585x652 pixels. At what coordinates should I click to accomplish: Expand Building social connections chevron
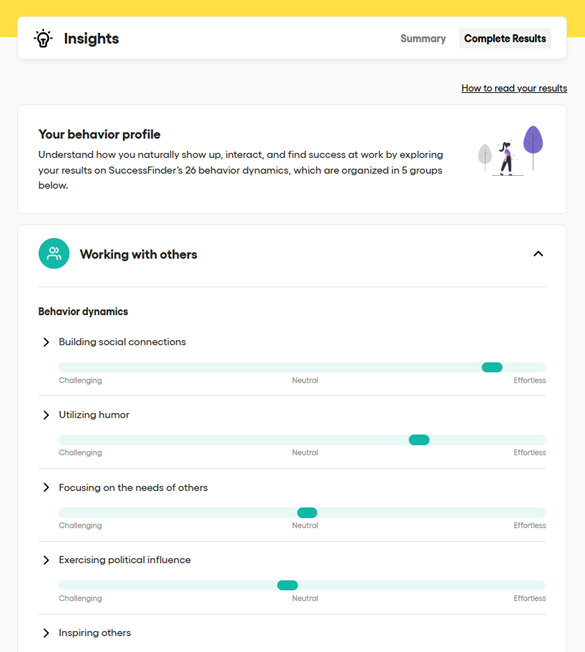[46, 342]
